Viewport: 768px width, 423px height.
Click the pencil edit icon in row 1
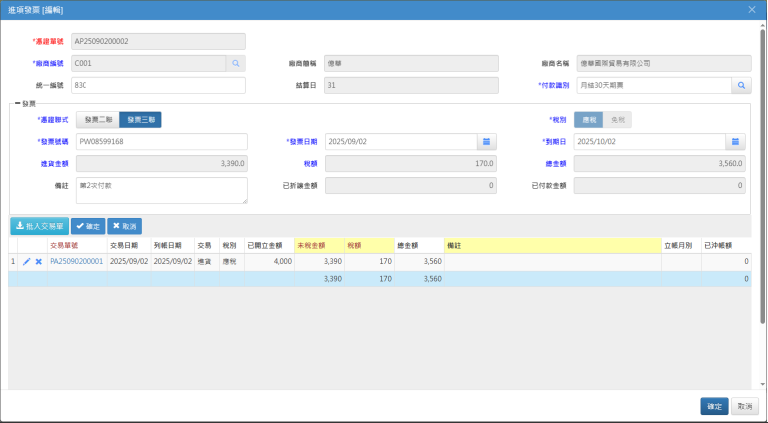(27, 262)
